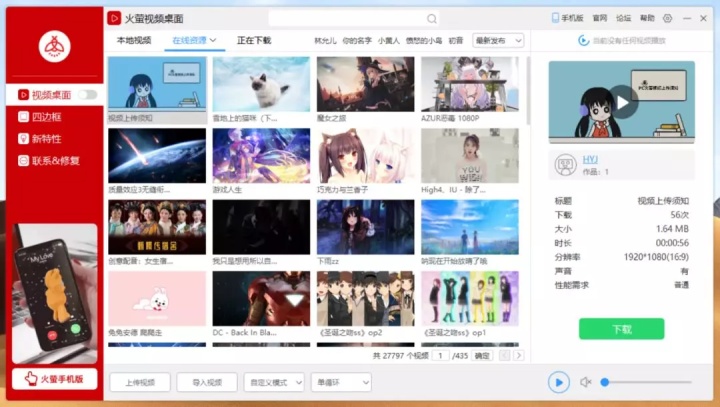Image resolution: width=720 pixels, height=407 pixels.
Task: Mute with the speaker icon
Action: coord(585,382)
